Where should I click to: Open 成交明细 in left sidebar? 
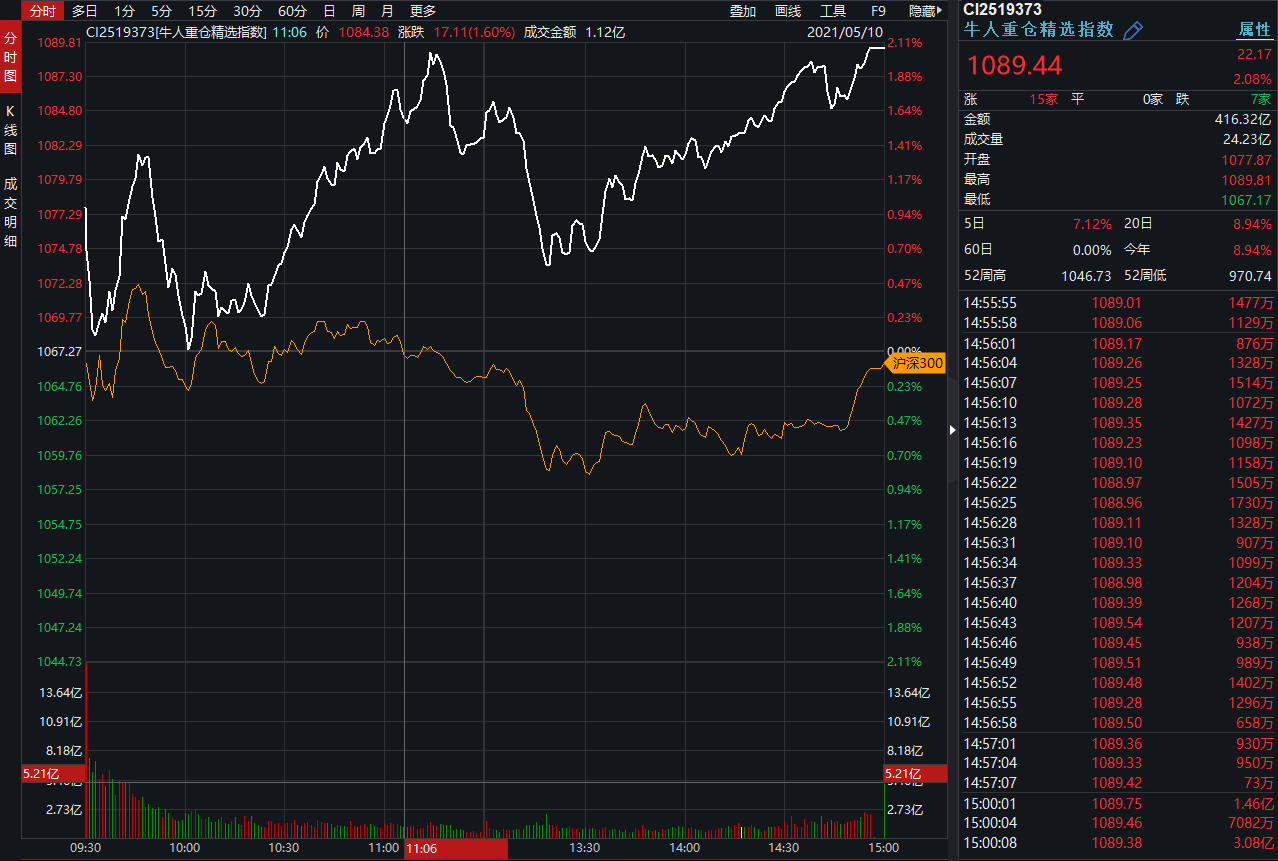coord(11,212)
